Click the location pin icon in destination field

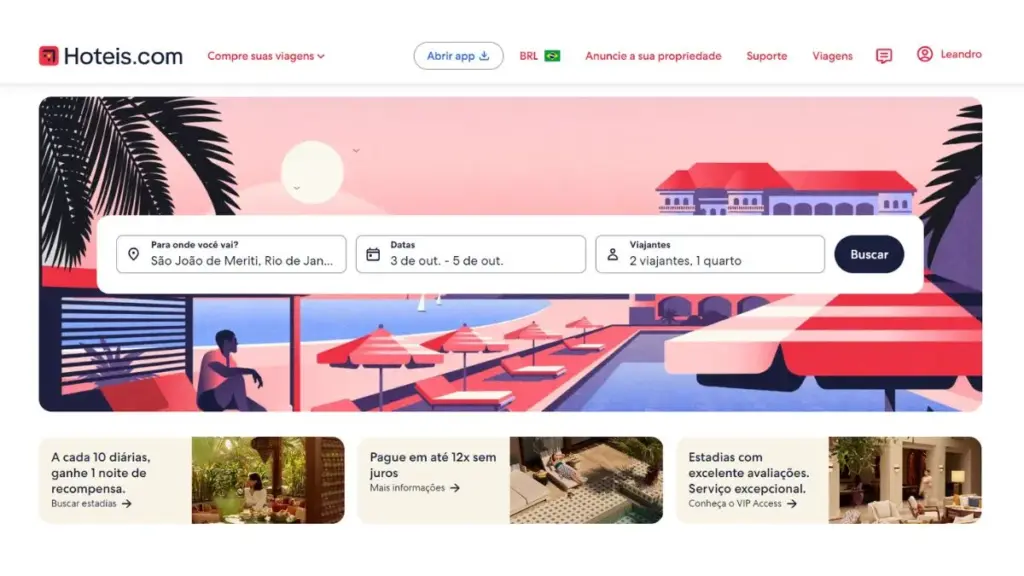133,254
